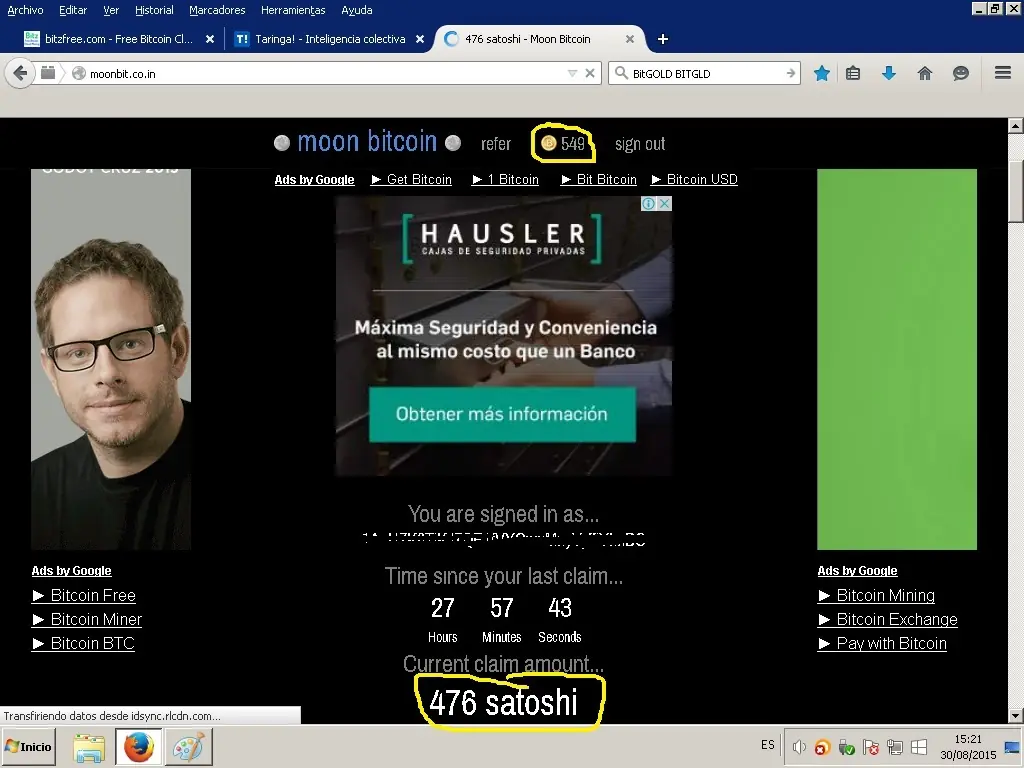This screenshot has height=768, width=1024.
Task: Open the Inicio start button
Action: [x=29, y=747]
